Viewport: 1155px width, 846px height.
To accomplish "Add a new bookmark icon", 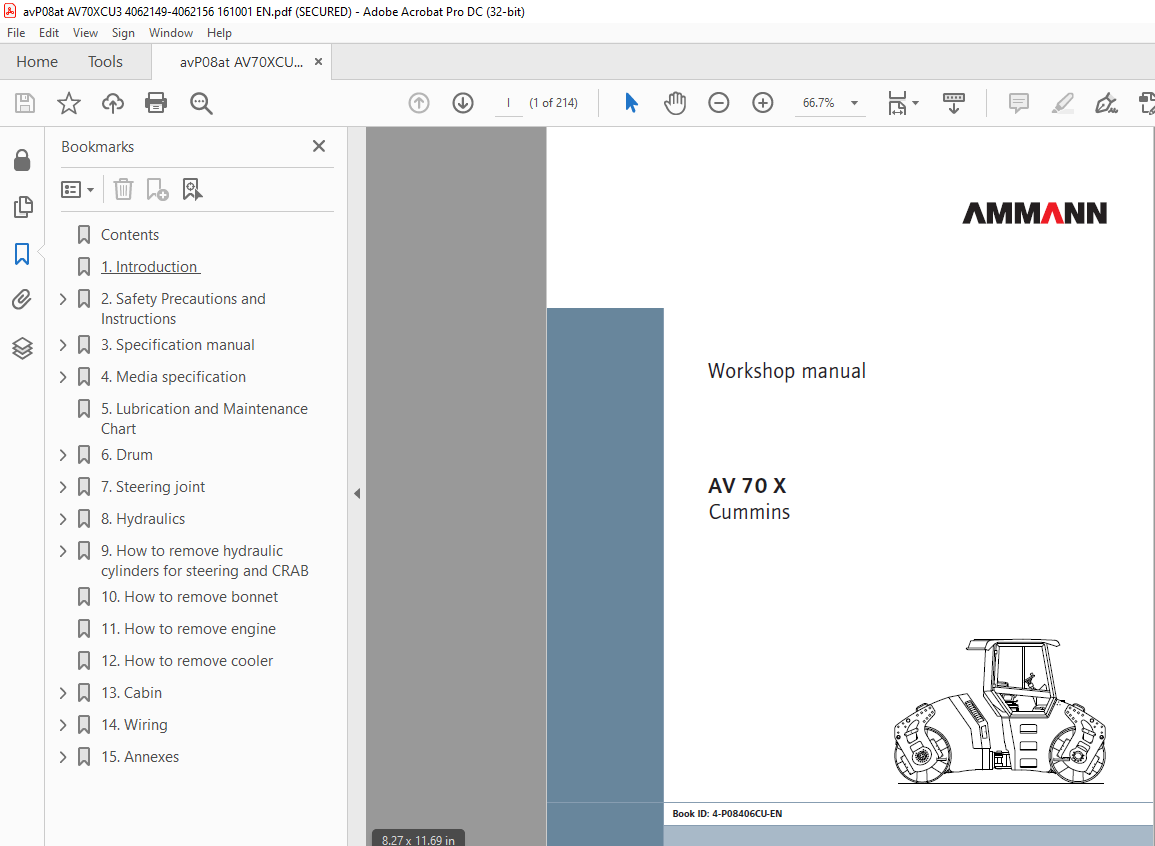I will pyautogui.click(x=158, y=189).
